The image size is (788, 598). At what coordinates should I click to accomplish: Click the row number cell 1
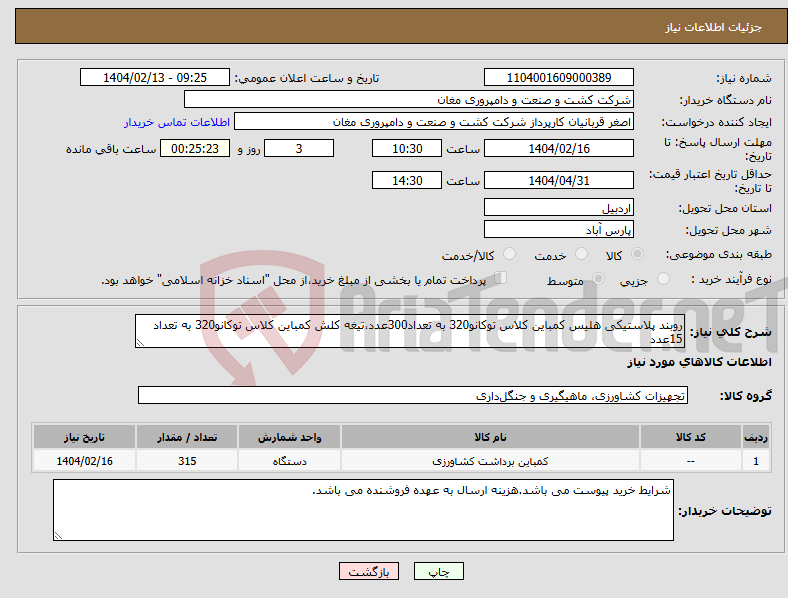756,461
